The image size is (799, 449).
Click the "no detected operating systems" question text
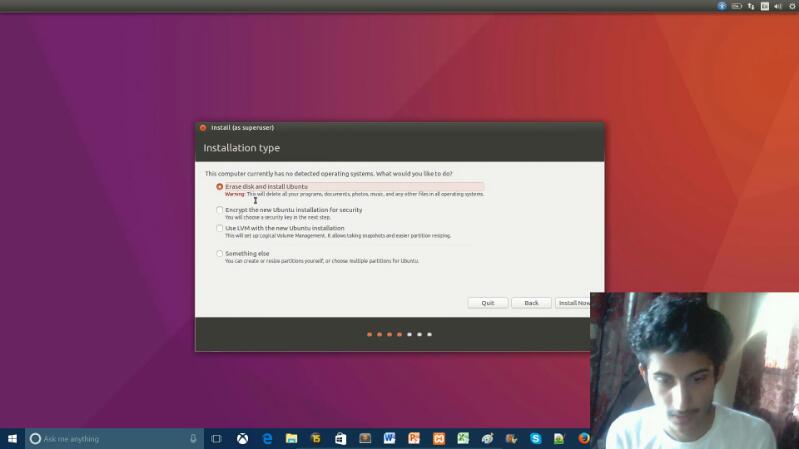click(329, 174)
